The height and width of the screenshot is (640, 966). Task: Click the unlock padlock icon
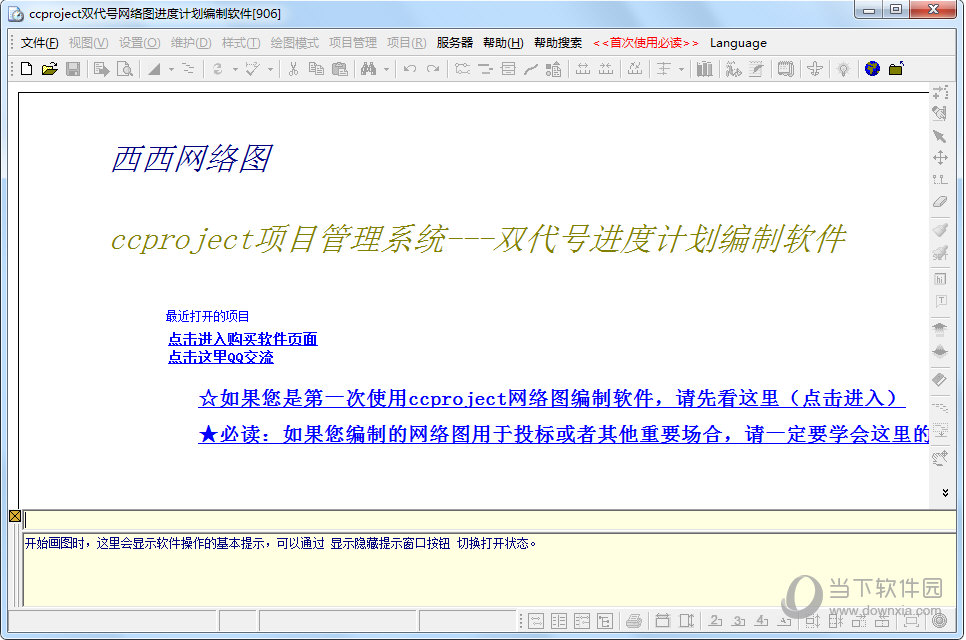pyautogui.click(x=896, y=69)
